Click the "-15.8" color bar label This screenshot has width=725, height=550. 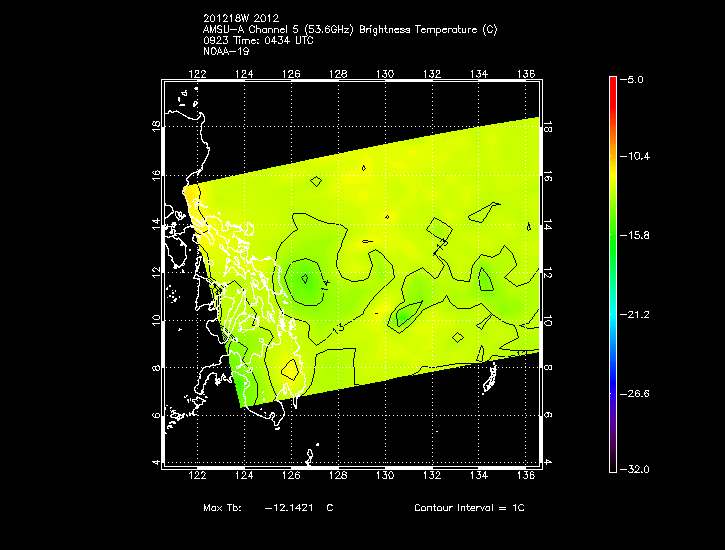pyautogui.click(x=635, y=235)
